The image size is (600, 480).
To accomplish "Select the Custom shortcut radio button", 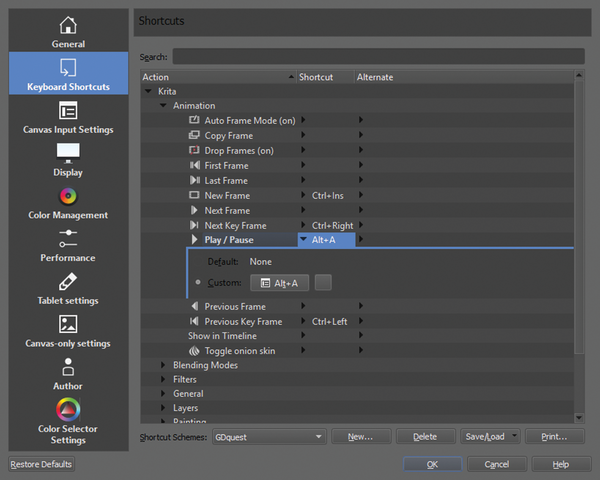I will [x=198, y=282].
